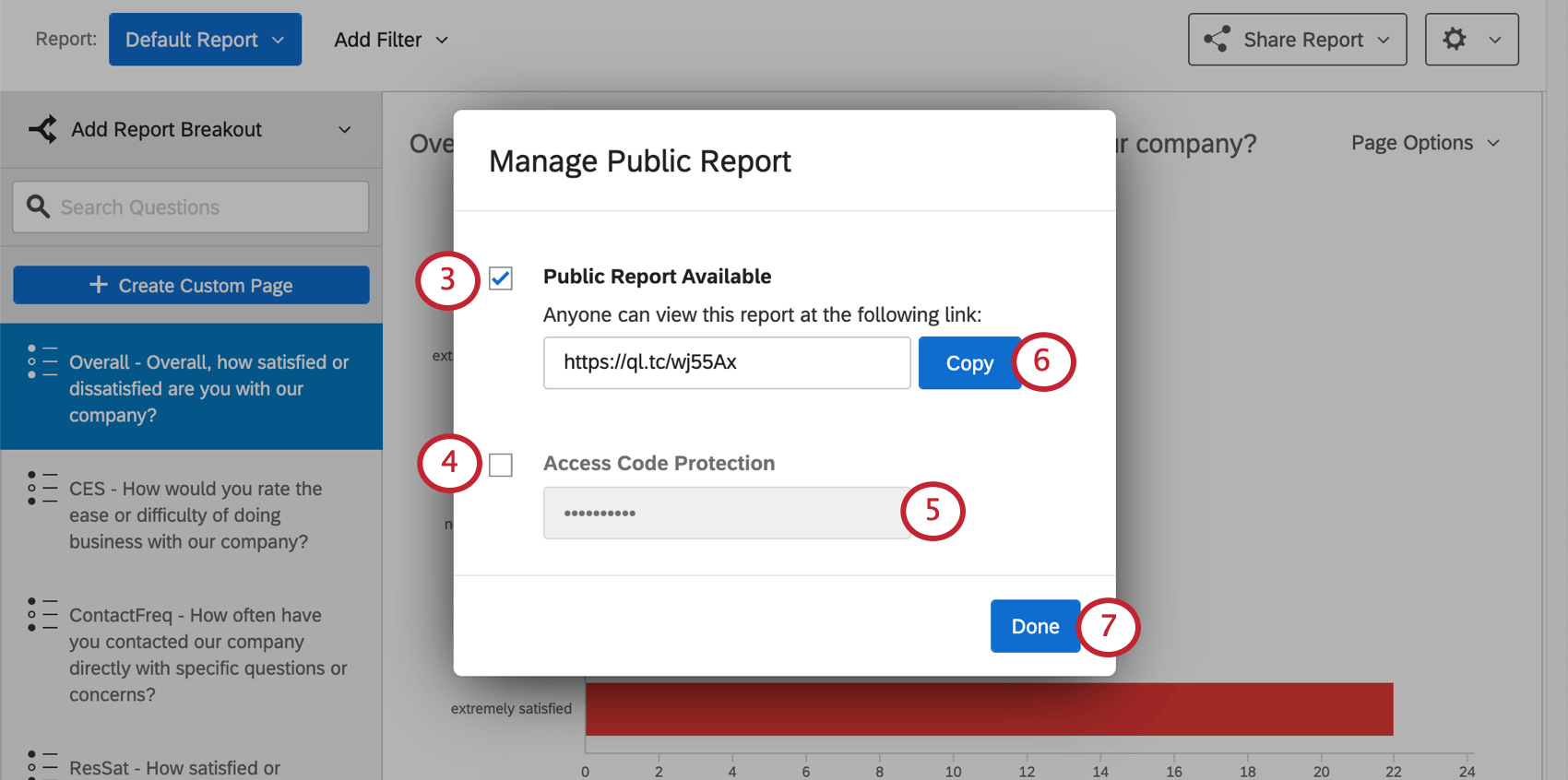Open the Add Report Breakout chevron
1568x780 pixels.
pyautogui.click(x=345, y=130)
